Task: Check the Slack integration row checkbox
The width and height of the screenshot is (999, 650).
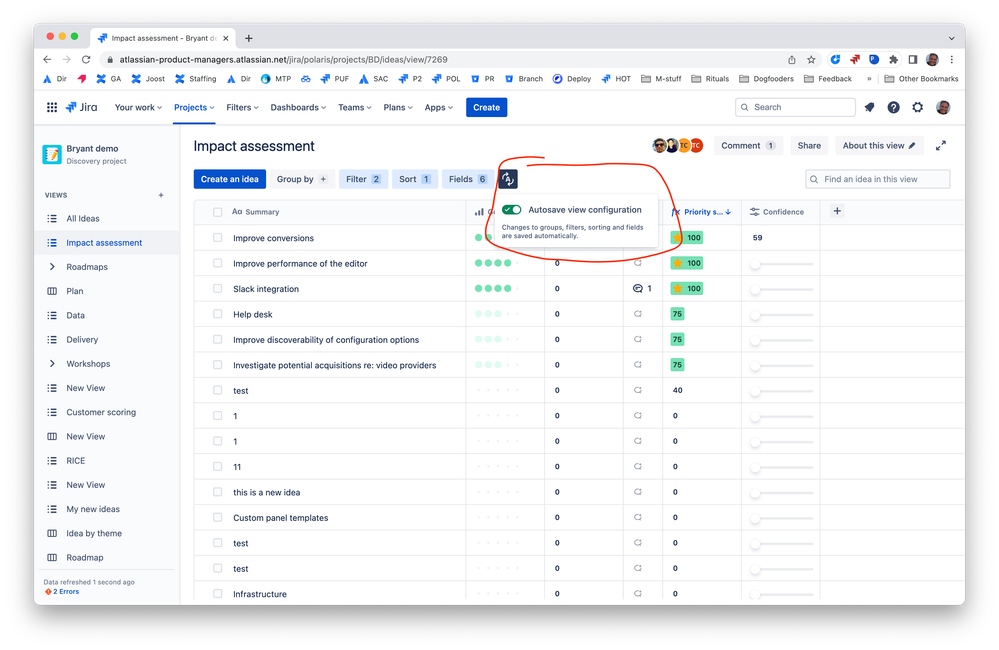Action: pyautogui.click(x=217, y=289)
